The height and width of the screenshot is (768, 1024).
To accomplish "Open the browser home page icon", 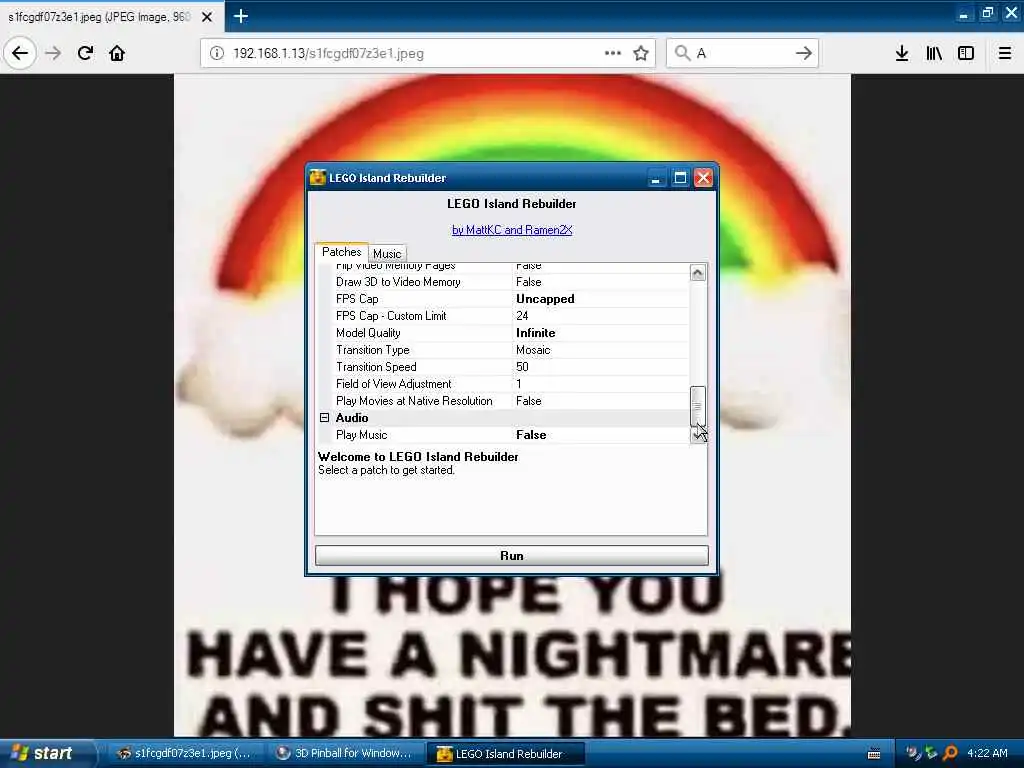I will (x=117, y=53).
